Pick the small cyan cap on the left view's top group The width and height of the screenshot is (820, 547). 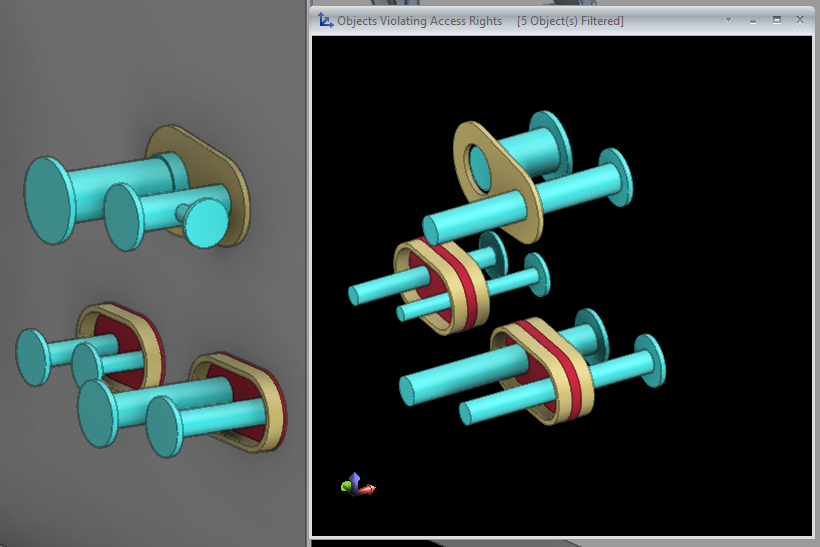coord(208,222)
